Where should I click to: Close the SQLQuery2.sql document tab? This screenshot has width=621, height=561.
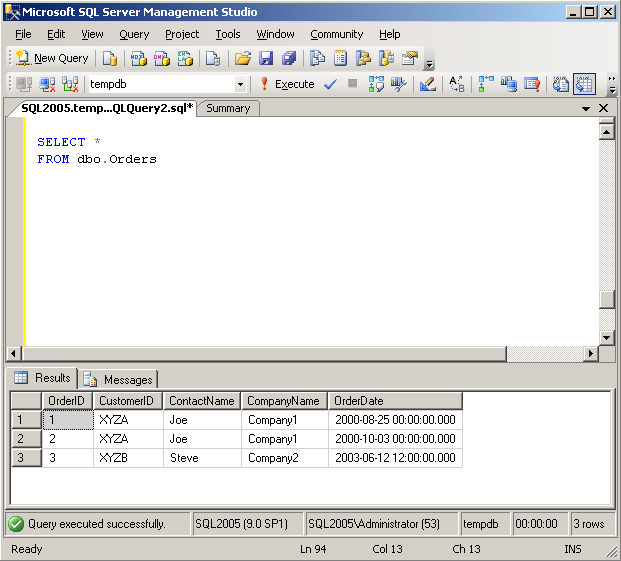point(604,108)
